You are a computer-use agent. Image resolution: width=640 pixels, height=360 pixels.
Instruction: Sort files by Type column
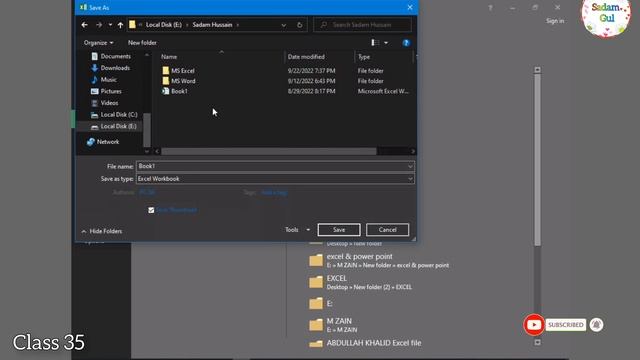(x=364, y=57)
